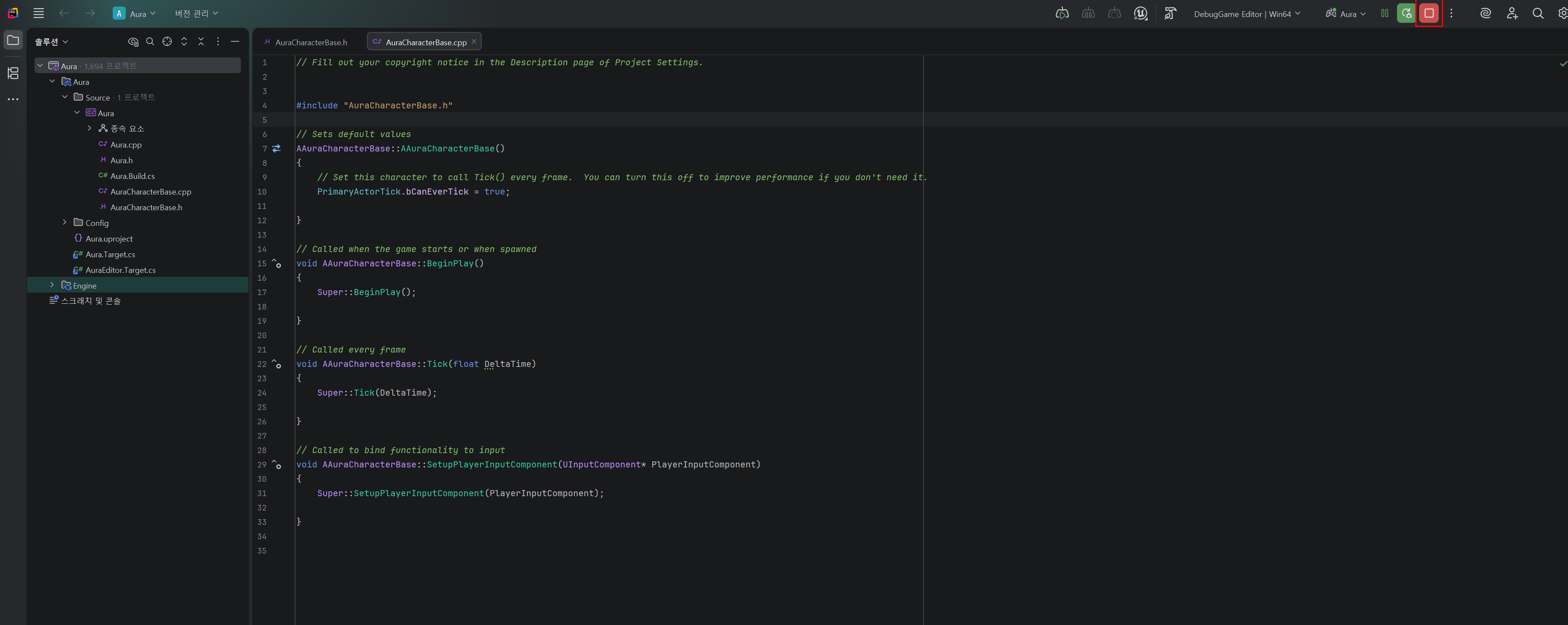Click the Unreal Engine status icon
The height and width of the screenshot is (625, 1568).
pos(1141,13)
